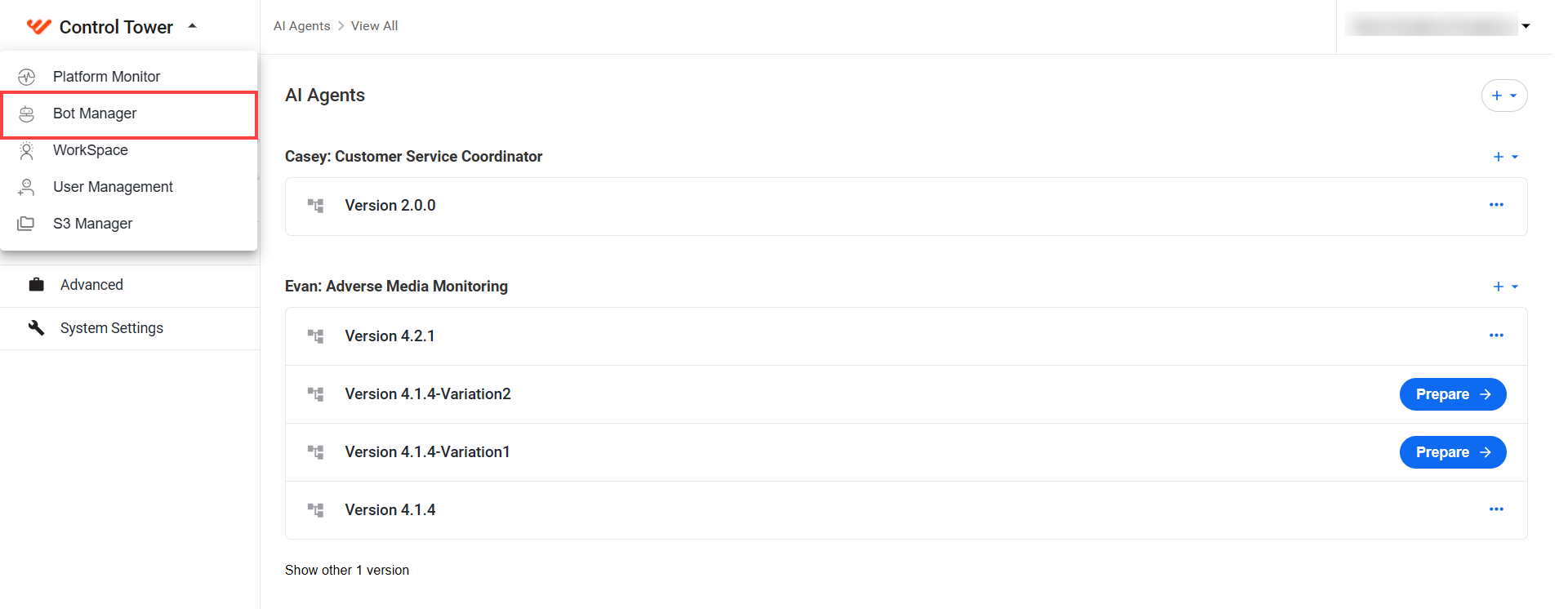
Task: Expand the plus menu for Casey agent
Action: [x=1505, y=157]
